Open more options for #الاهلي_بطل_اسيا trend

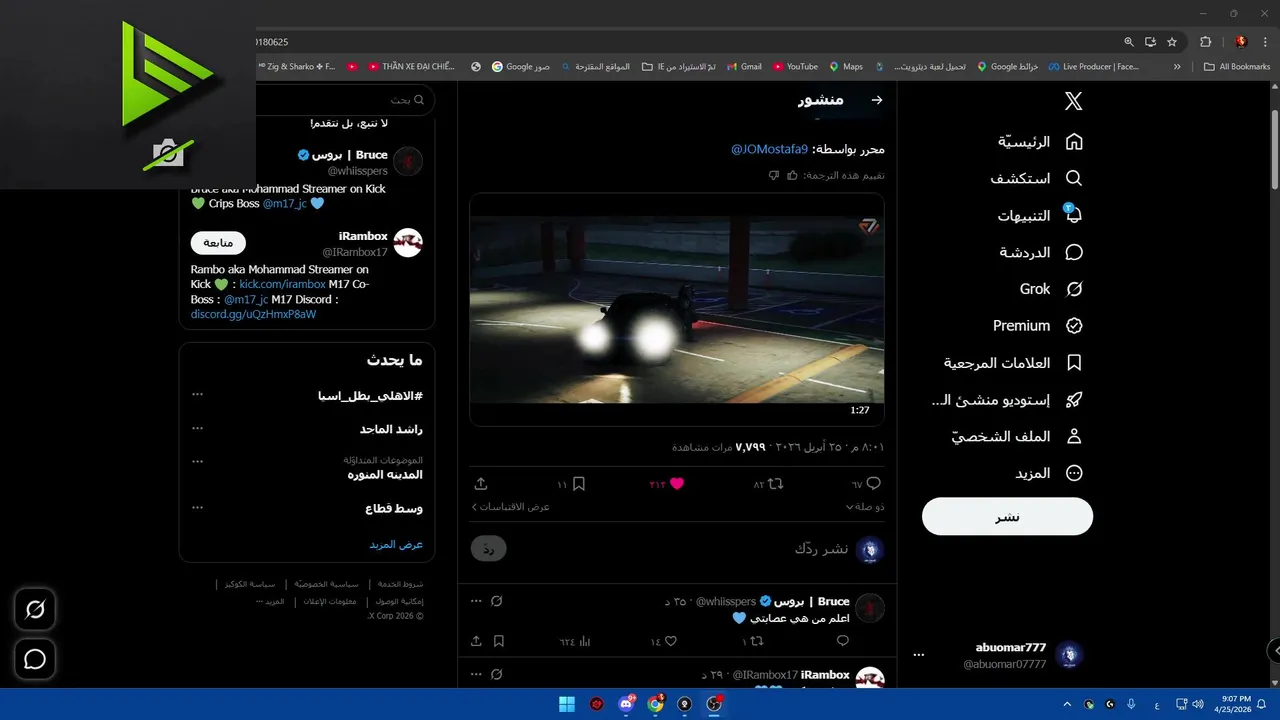(197, 394)
